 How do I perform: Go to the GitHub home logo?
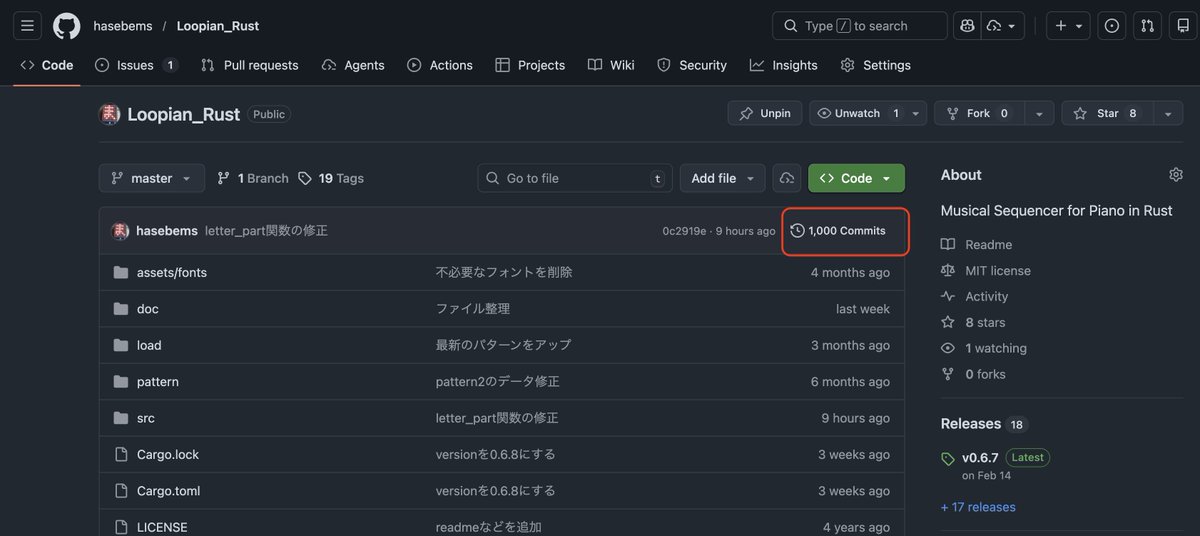(x=67, y=25)
